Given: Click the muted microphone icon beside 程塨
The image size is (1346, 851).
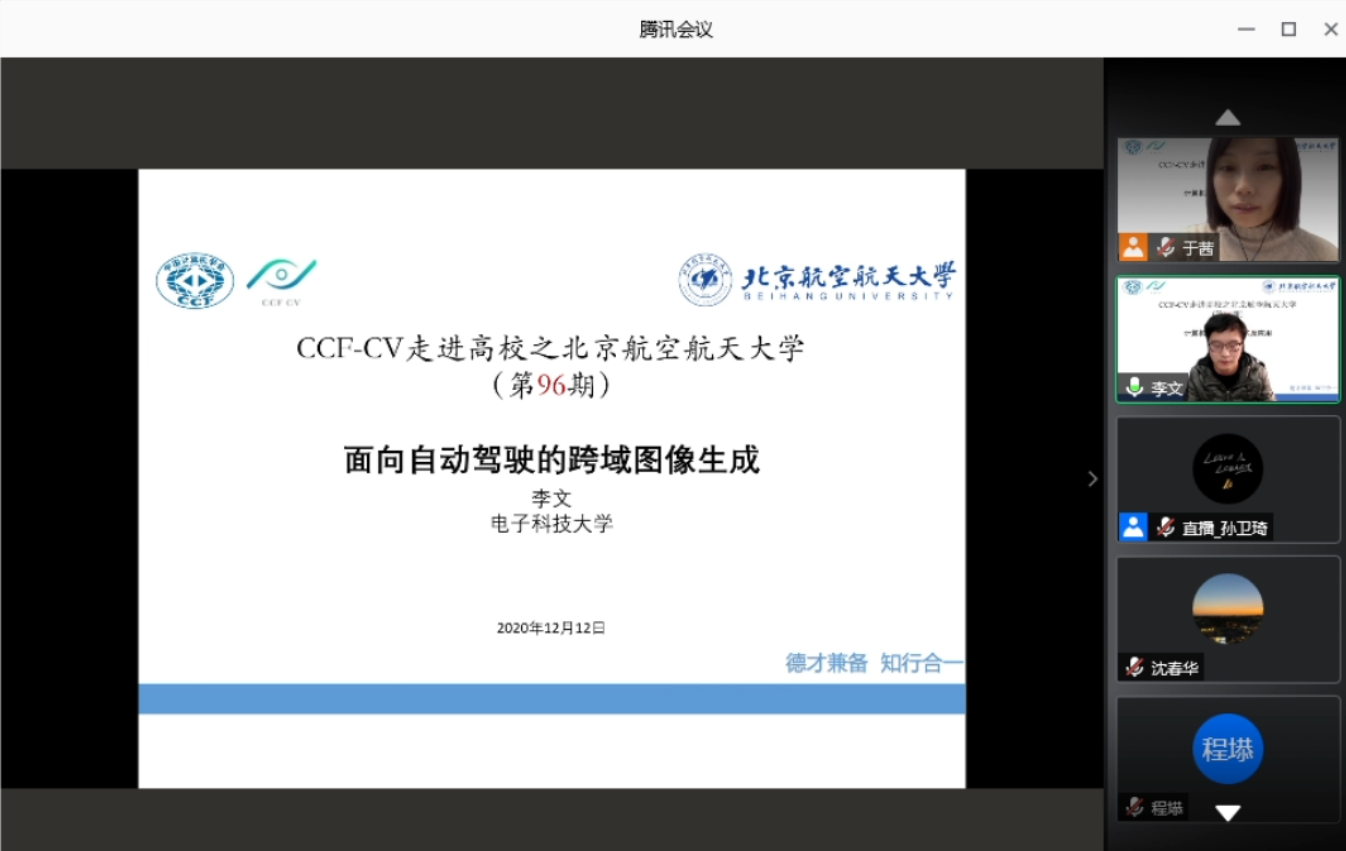Looking at the screenshot, I should point(1134,807).
